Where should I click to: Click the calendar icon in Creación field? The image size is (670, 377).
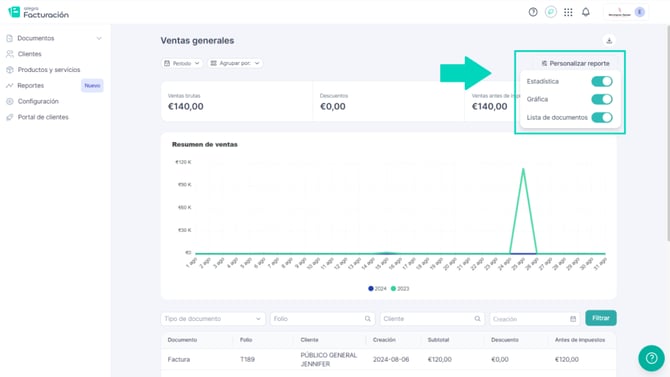(573, 319)
